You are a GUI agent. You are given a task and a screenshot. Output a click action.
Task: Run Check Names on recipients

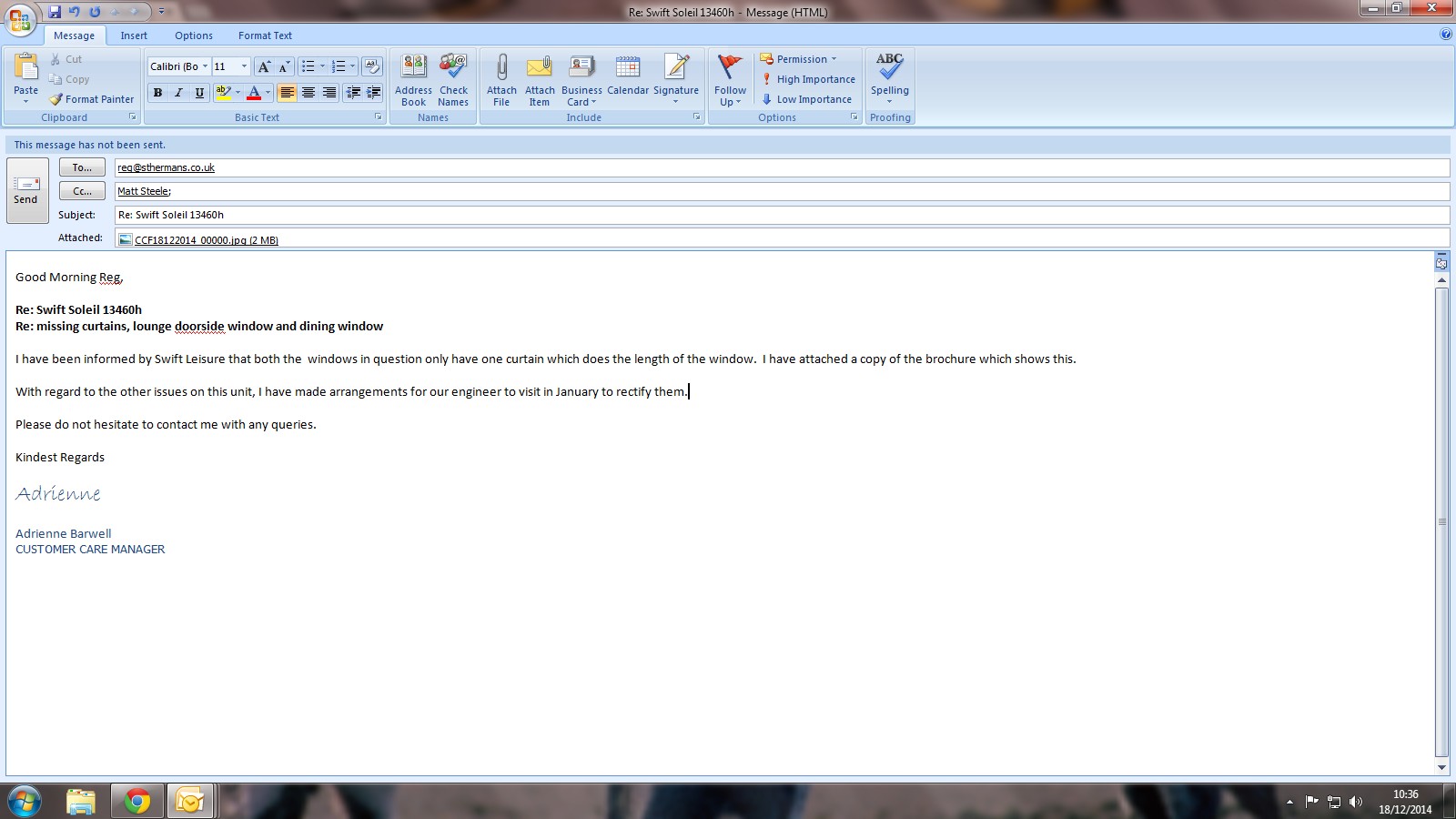click(453, 80)
